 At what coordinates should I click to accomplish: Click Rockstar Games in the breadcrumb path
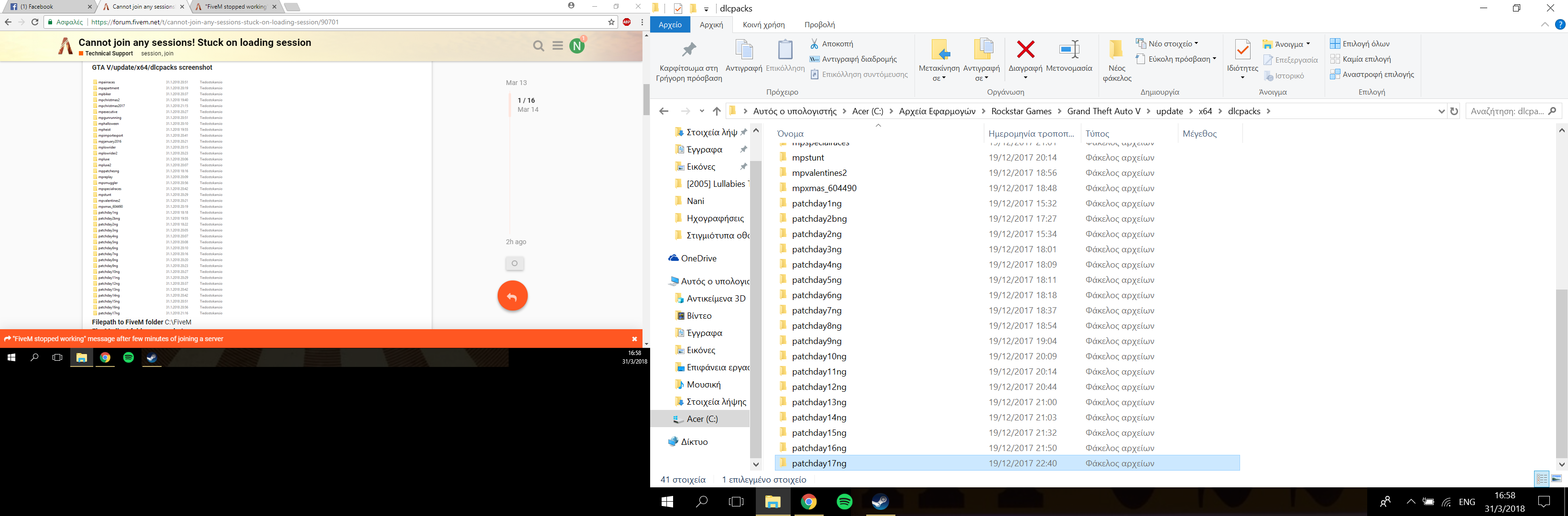[1021, 111]
